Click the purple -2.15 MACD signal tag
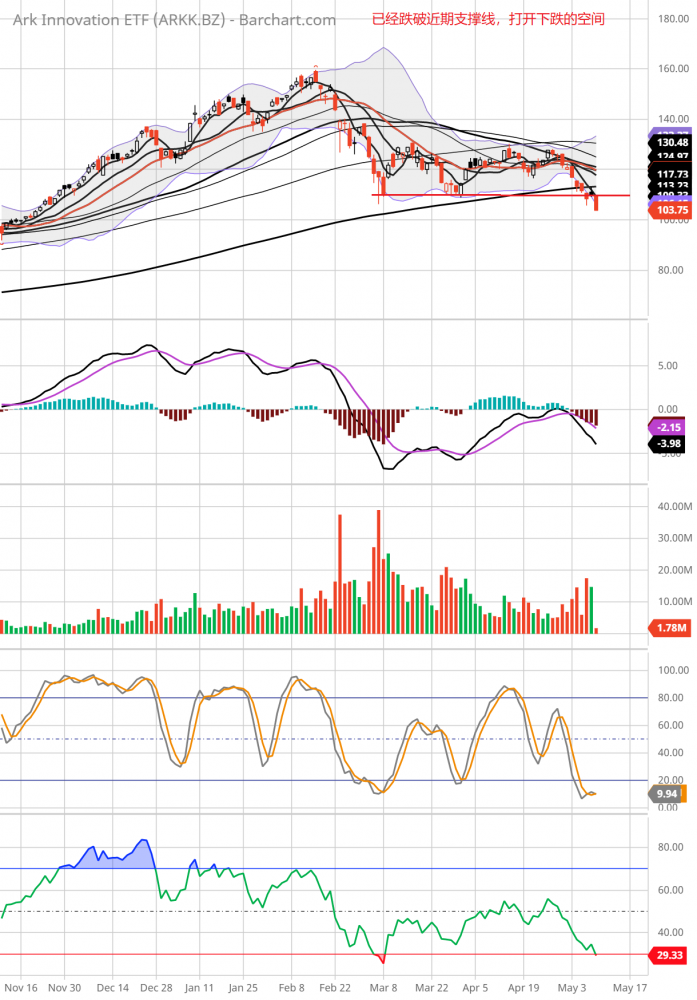This screenshot has height=1000, width=697. tap(670, 428)
